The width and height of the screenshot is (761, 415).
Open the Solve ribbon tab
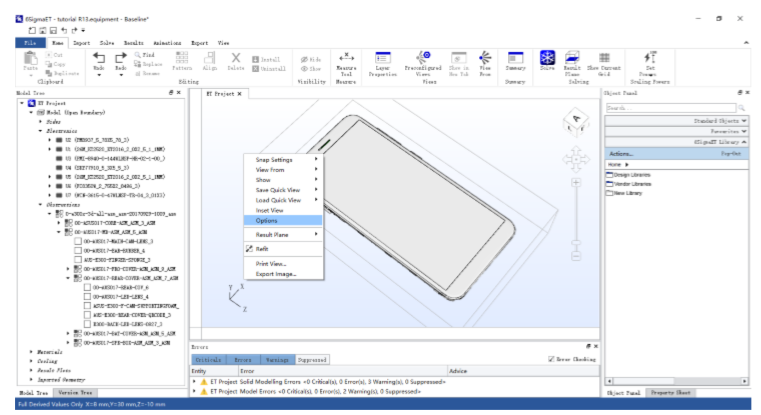click(107, 43)
